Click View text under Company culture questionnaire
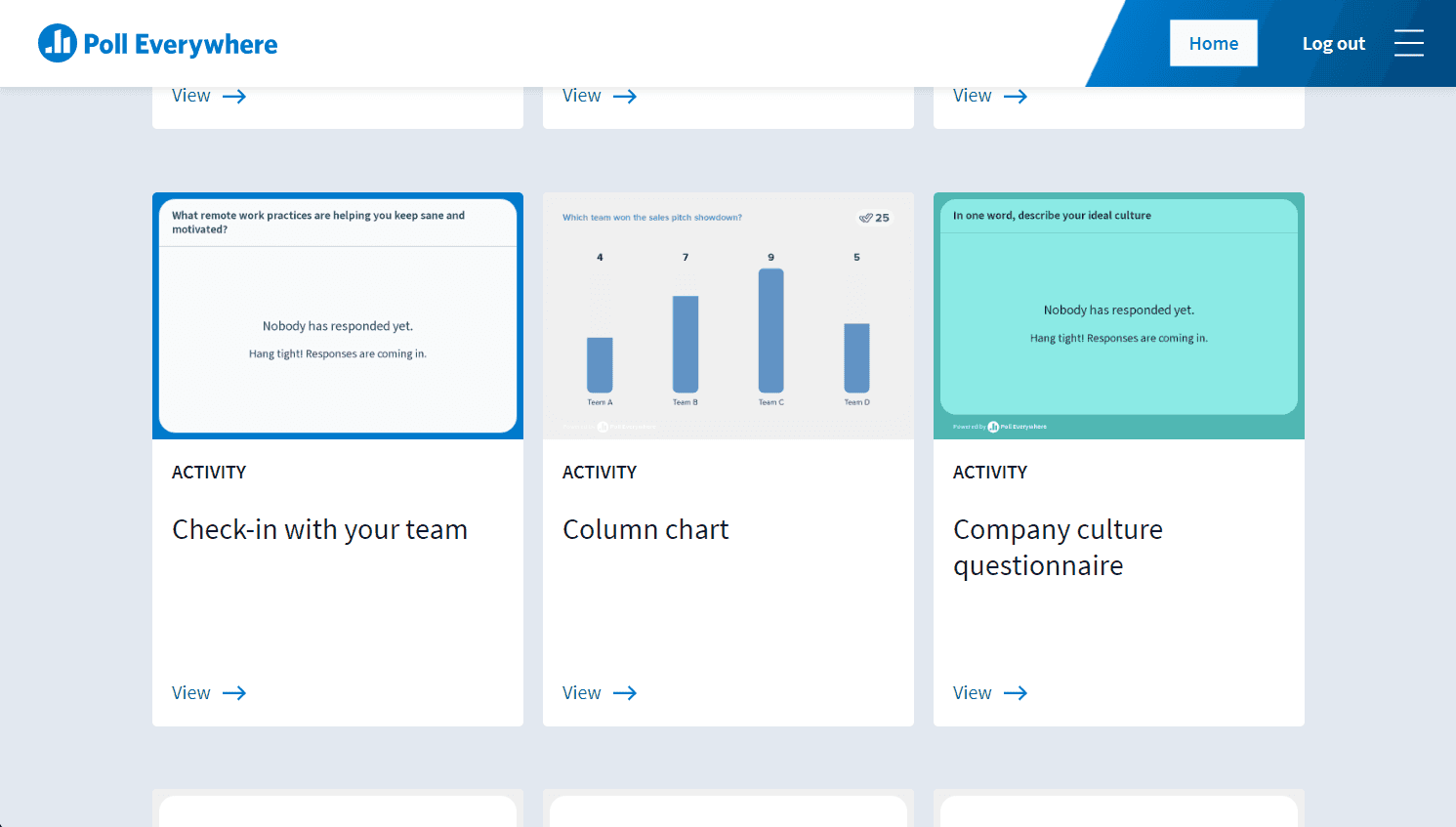 click(973, 693)
